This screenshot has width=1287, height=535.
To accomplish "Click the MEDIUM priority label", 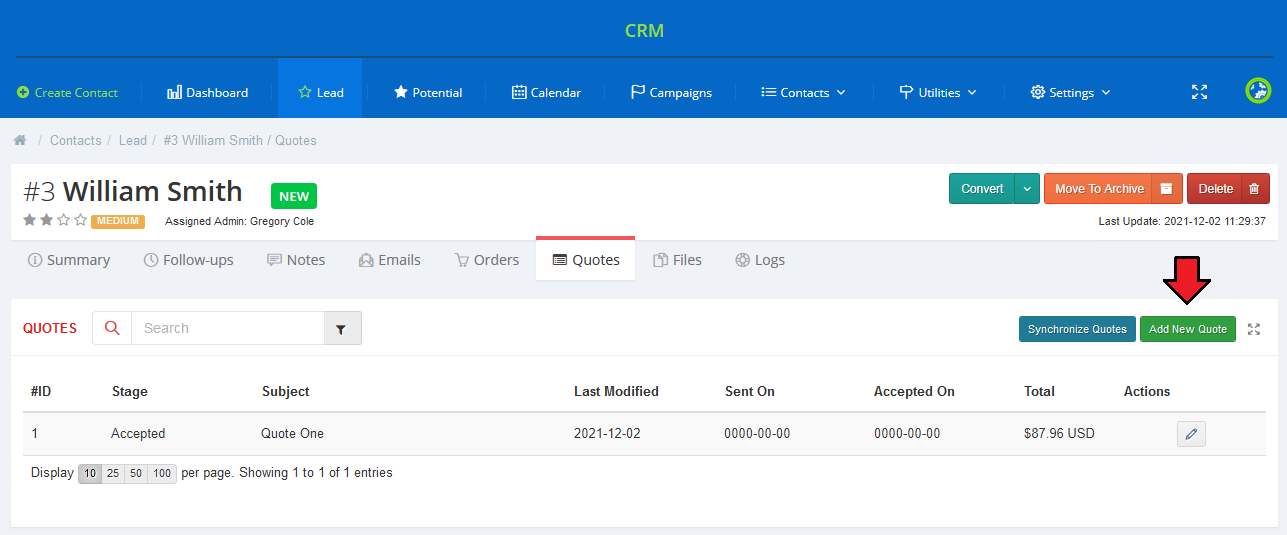I will pos(118,221).
